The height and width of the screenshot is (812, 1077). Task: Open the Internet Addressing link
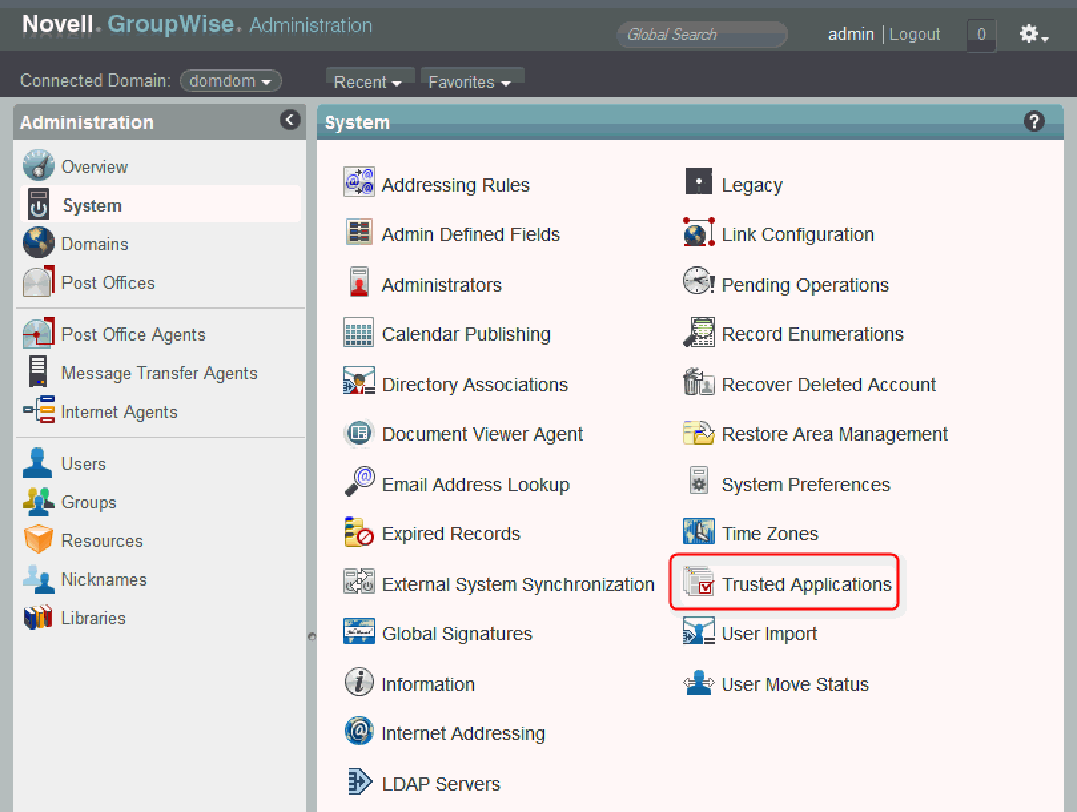tap(463, 734)
